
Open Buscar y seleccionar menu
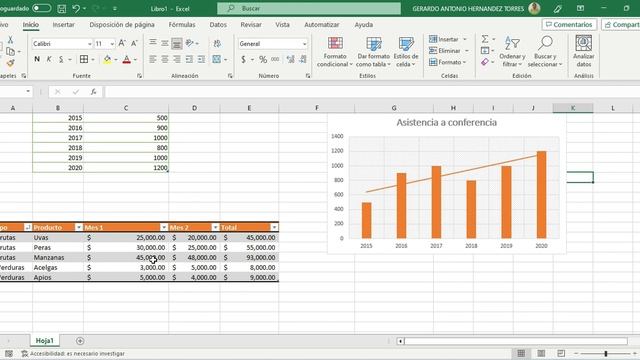pos(544,52)
